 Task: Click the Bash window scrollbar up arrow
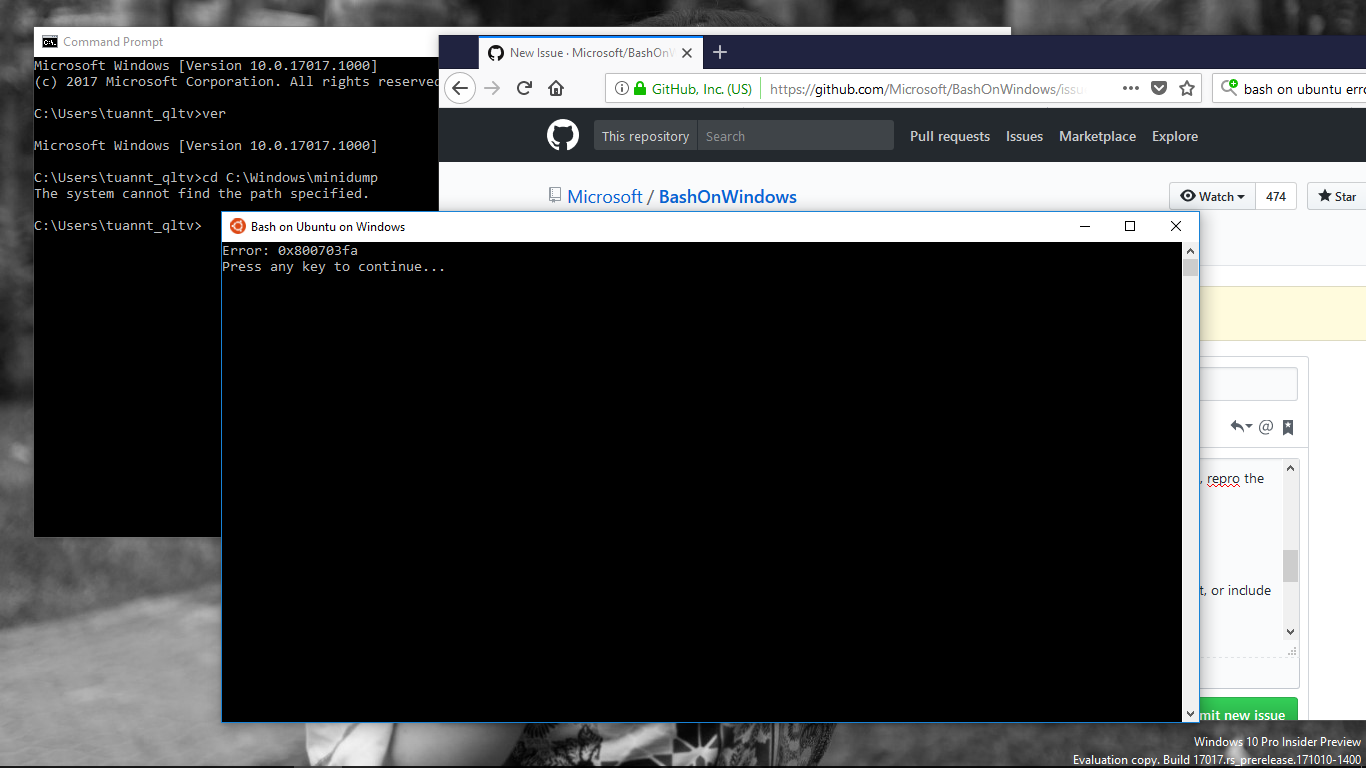point(1190,250)
